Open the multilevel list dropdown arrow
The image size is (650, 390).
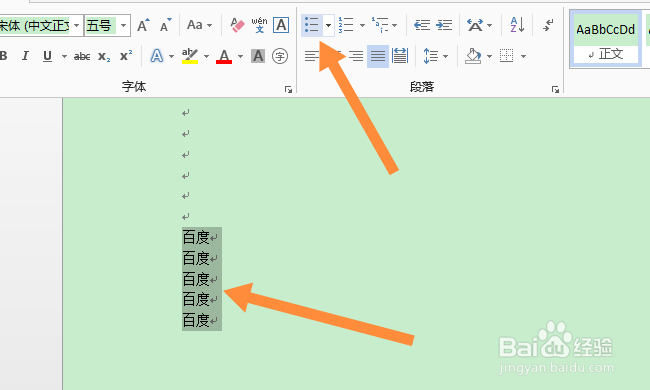coord(394,25)
